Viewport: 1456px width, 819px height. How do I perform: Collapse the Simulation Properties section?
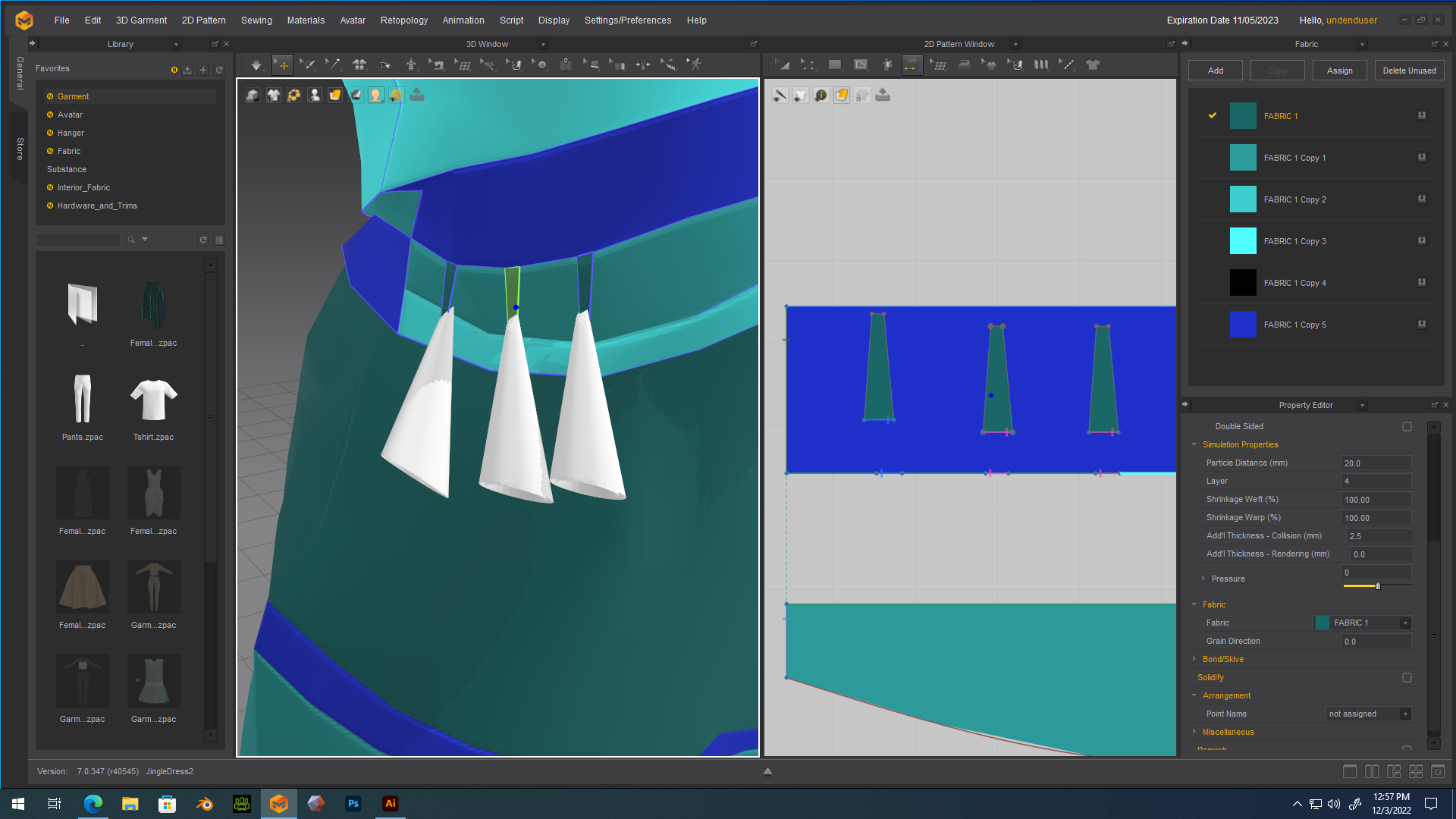coord(1194,444)
